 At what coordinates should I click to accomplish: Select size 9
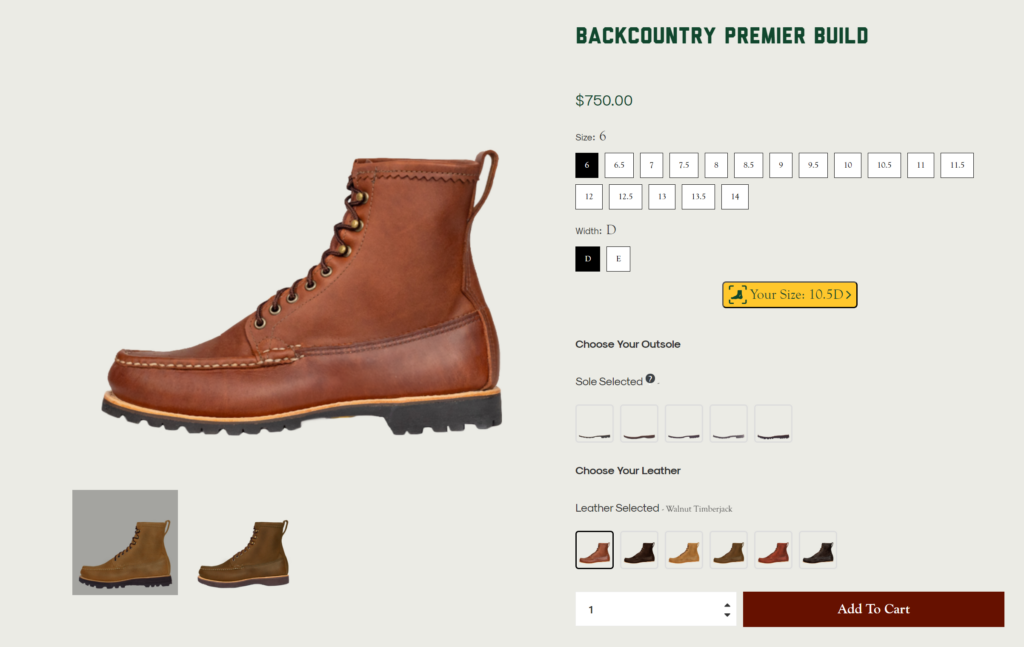click(780, 165)
